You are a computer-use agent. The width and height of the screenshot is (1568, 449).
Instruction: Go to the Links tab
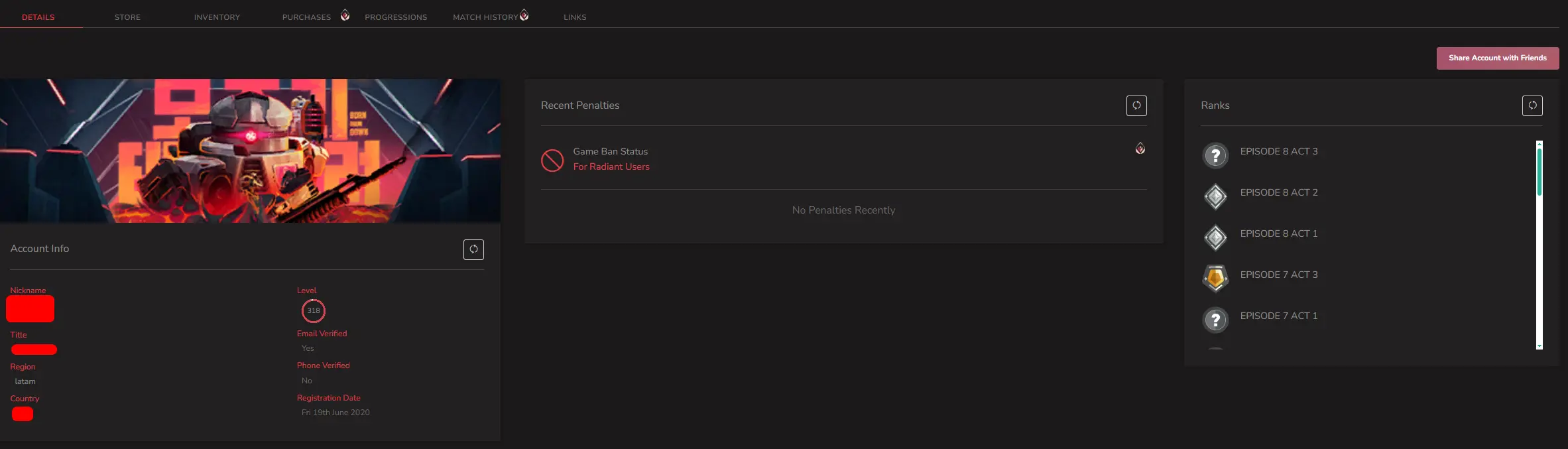pyautogui.click(x=575, y=17)
